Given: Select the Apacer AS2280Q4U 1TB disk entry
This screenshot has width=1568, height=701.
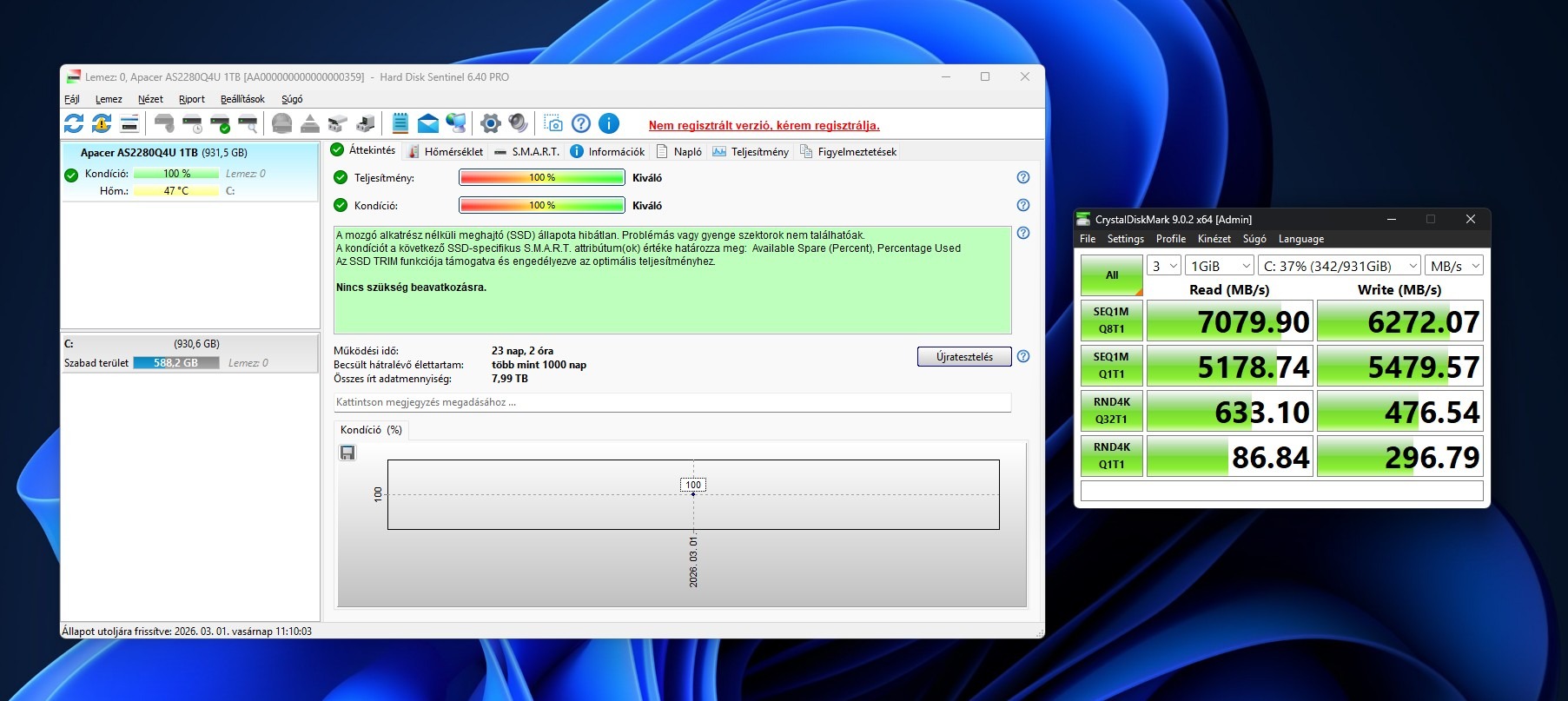Looking at the screenshot, I should 190,172.
